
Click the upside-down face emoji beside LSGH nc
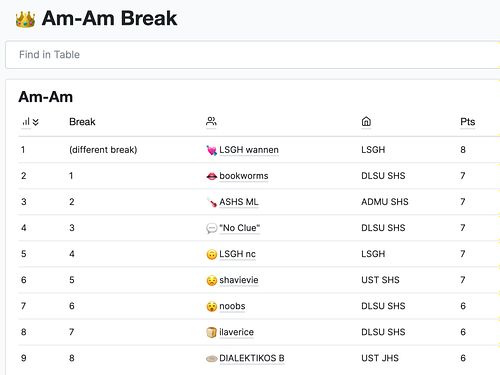tap(212, 254)
